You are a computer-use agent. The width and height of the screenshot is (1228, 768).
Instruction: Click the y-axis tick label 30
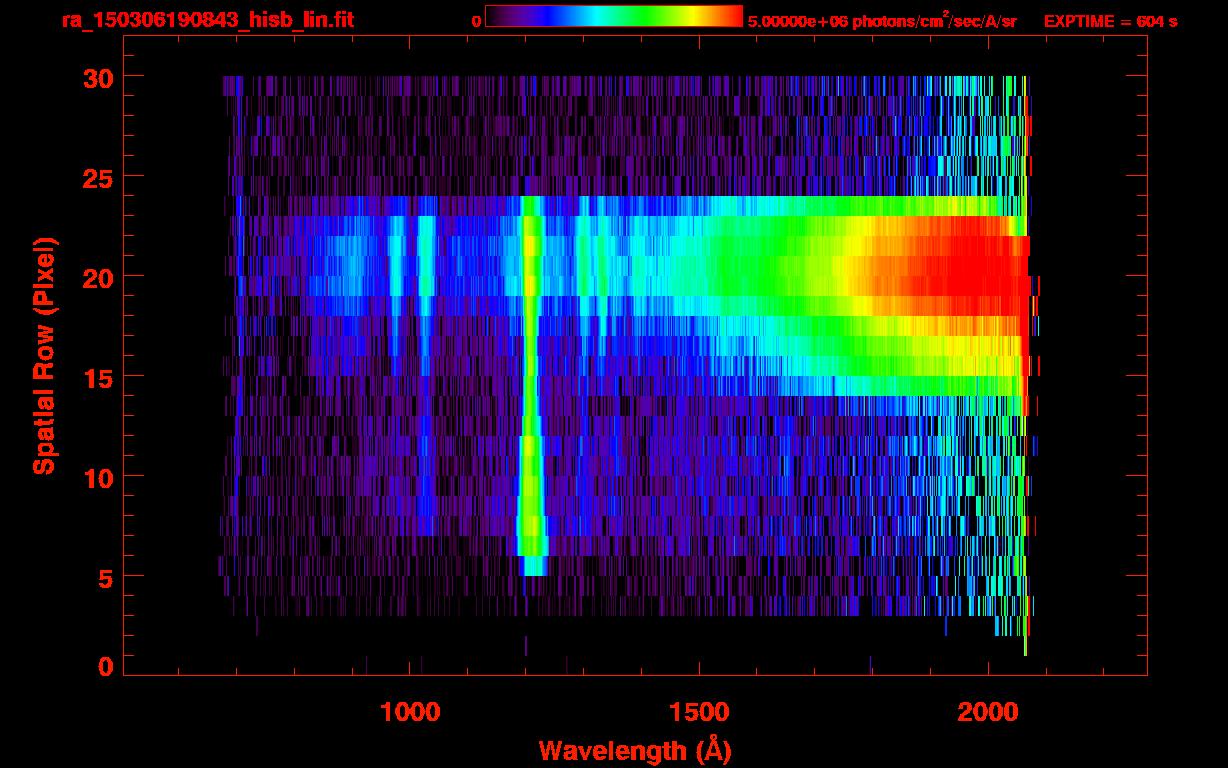pyautogui.click(x=97, y=77)
